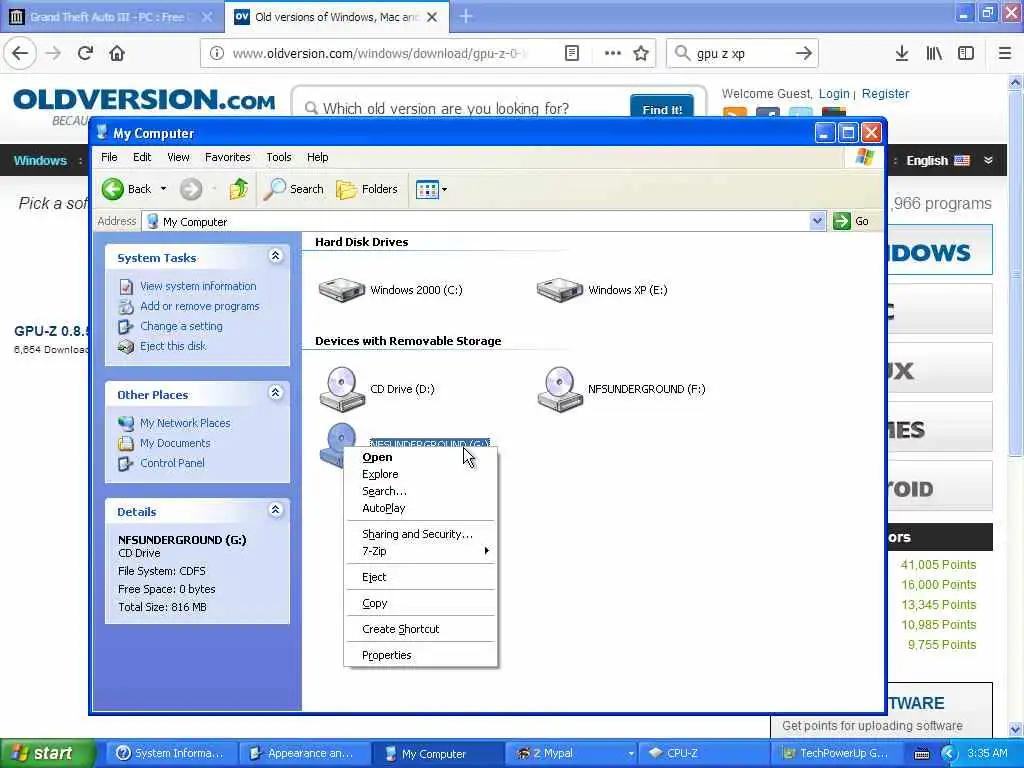Screen dimensions: 1024x768
Task: Click the green Go button
Action: [851, 221]
